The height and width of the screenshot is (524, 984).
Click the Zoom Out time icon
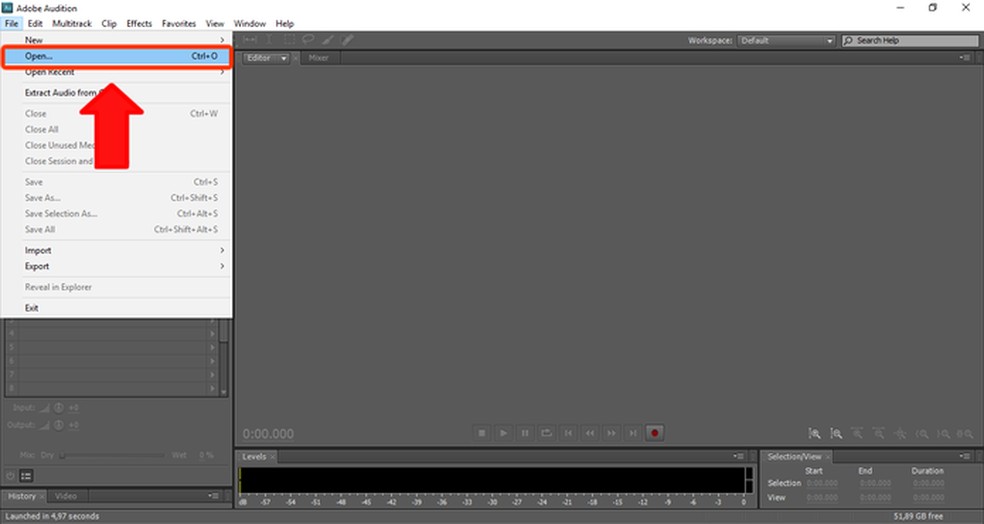click(879, 434)
